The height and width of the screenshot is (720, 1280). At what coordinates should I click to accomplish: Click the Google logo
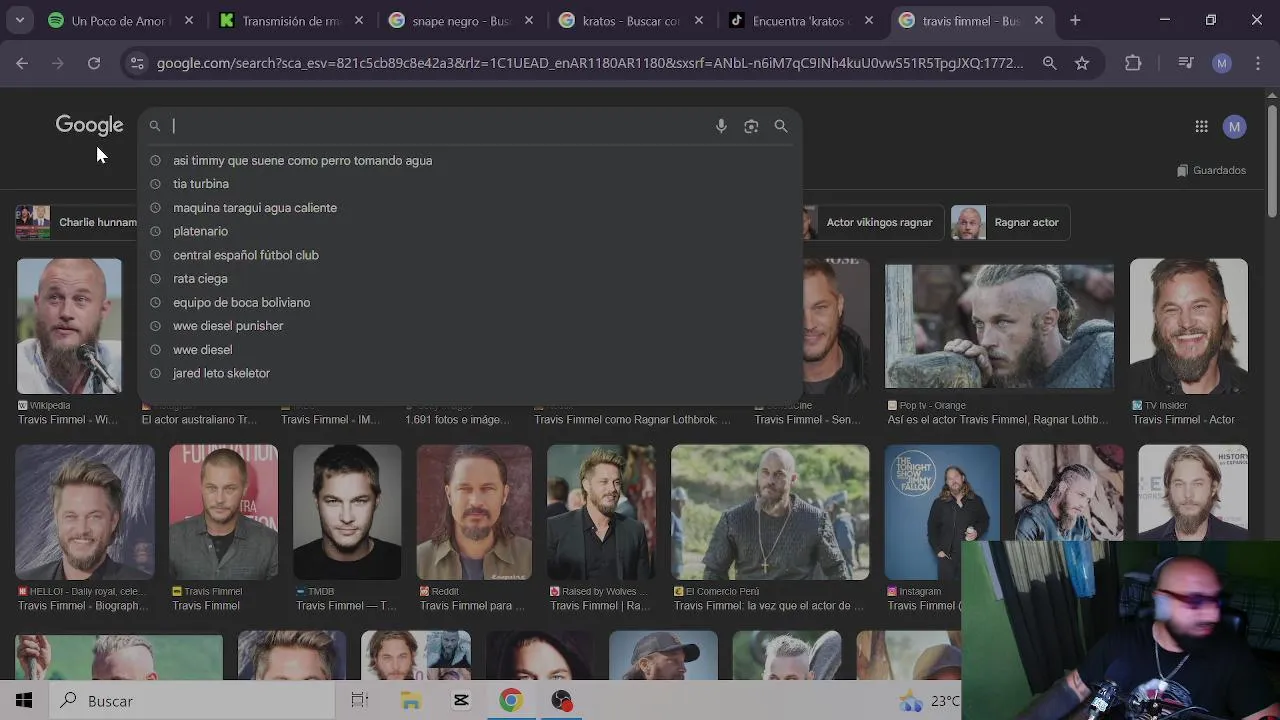[x=89, y=126]
